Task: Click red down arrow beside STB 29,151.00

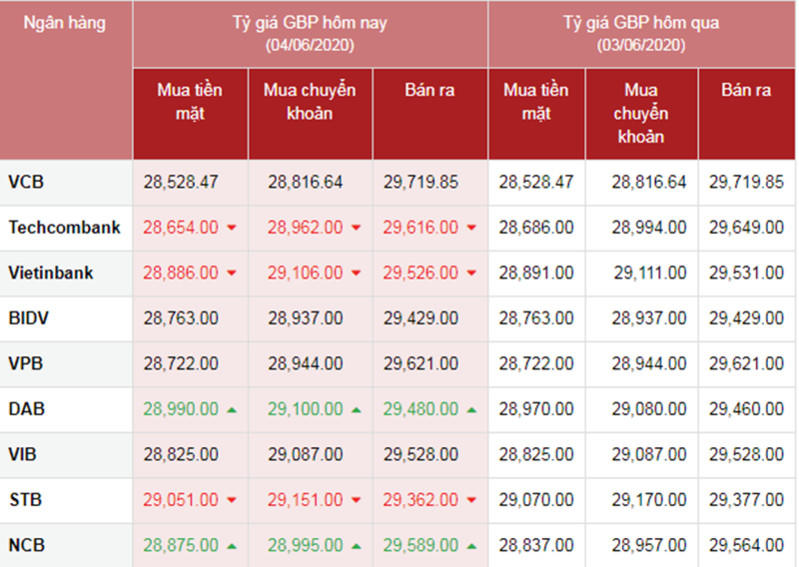Action: tap(355, 500)
